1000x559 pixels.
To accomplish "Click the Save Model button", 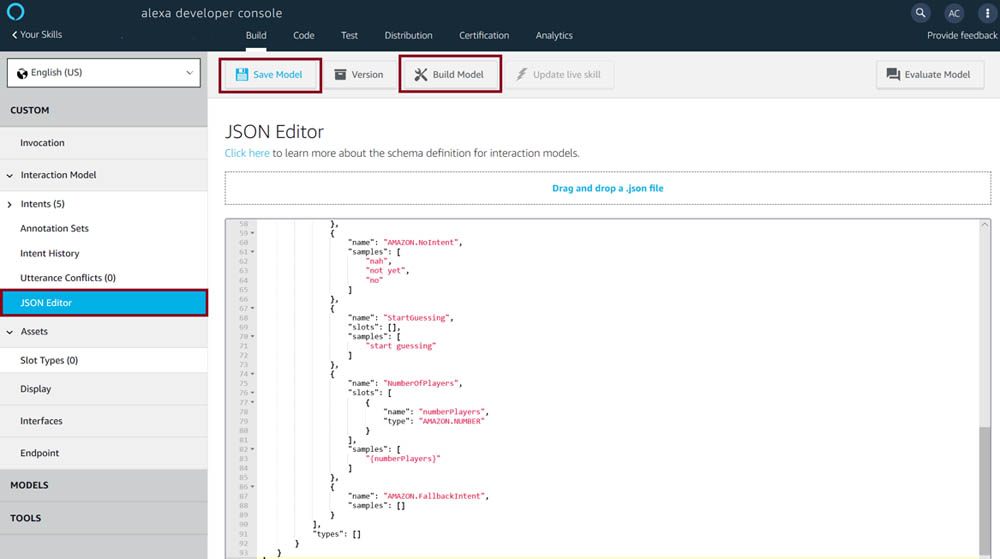I will coord(270,75).
